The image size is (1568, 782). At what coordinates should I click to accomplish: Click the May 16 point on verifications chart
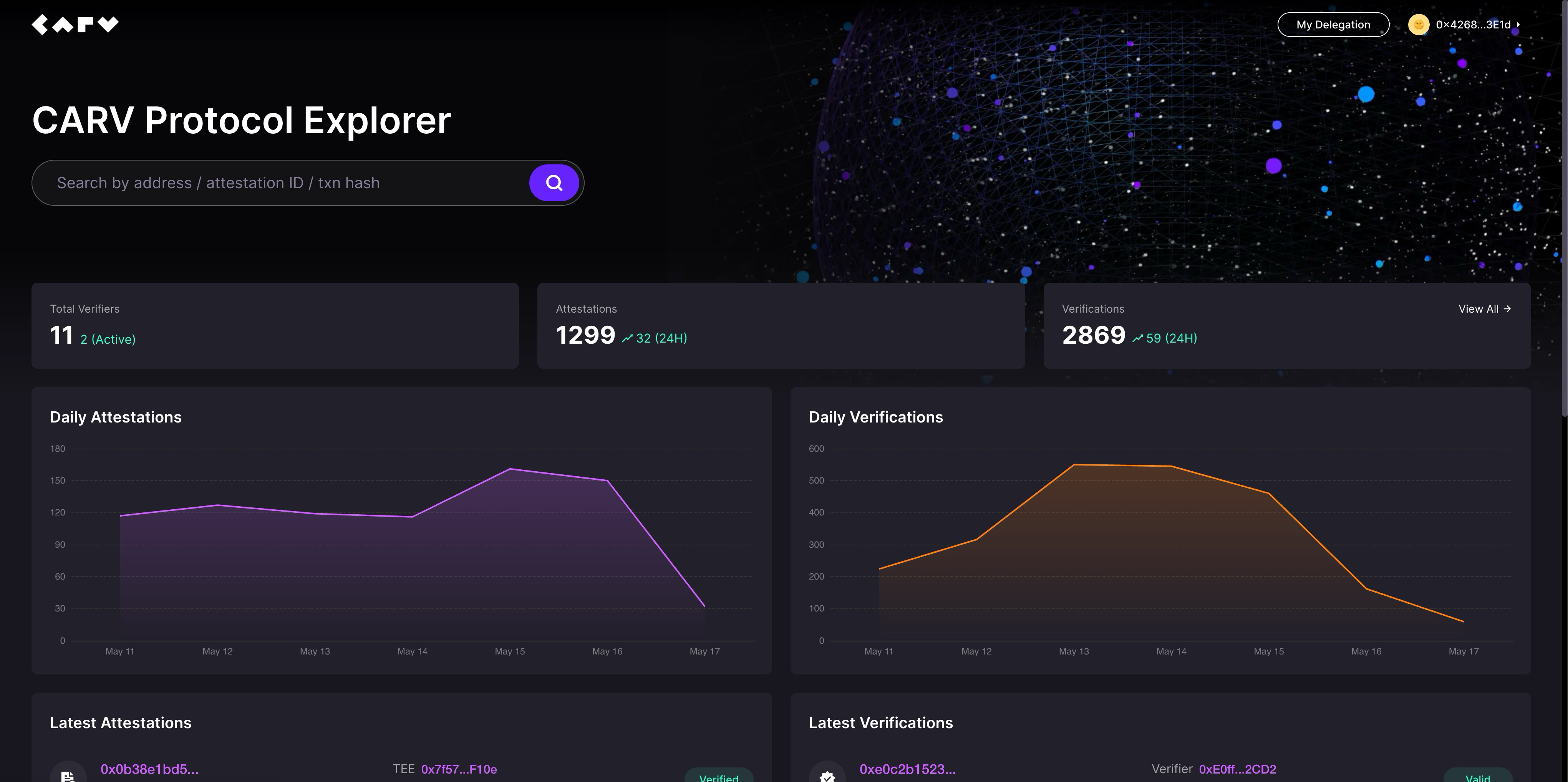tap(1366, 588)
